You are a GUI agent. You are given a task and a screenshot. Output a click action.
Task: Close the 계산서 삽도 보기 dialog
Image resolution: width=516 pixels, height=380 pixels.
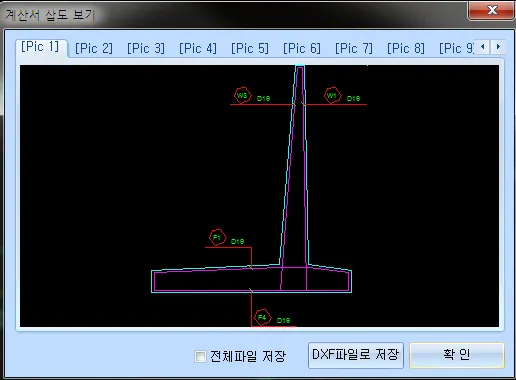pos(492,10)
